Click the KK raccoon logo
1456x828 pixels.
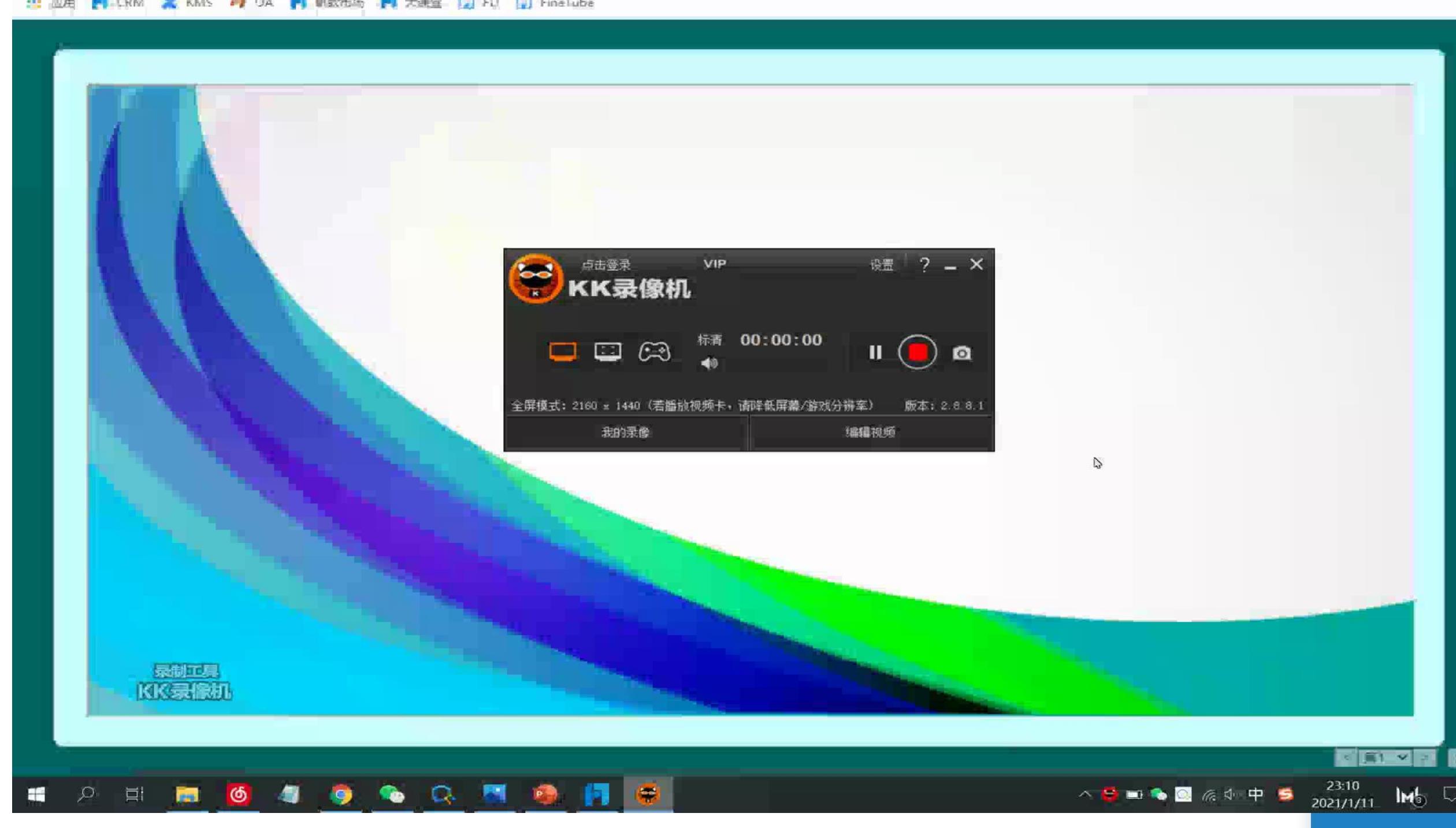536,279
